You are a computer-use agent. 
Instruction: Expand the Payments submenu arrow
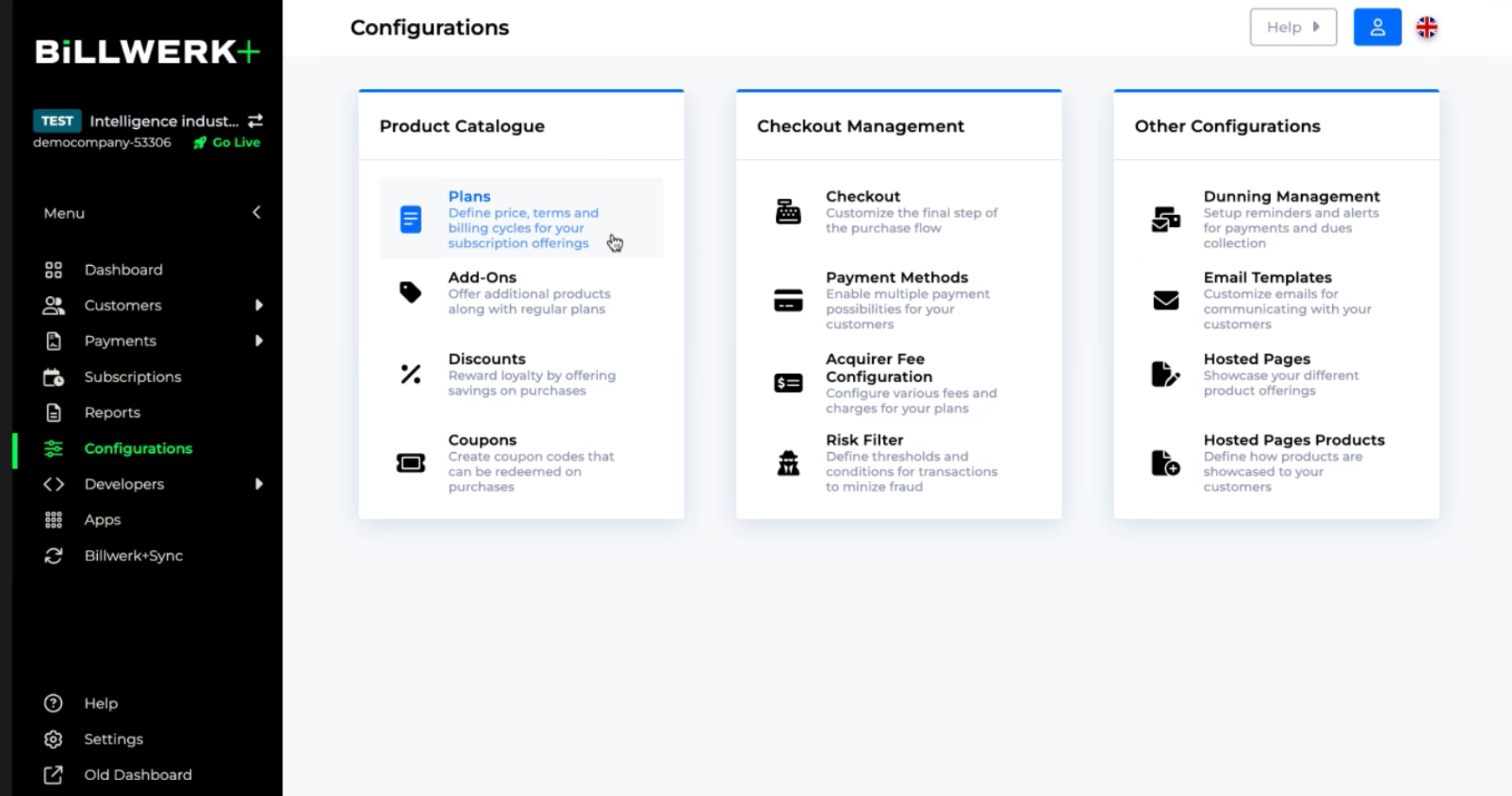259,341
